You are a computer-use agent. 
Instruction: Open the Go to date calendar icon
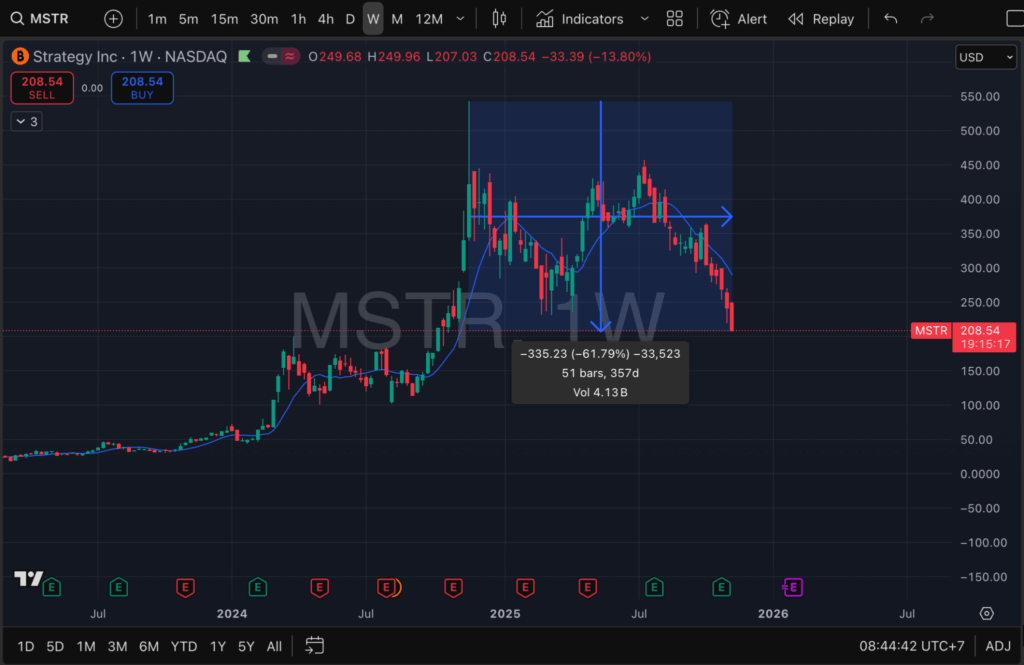pyautogui.click(x=314, y=646)
